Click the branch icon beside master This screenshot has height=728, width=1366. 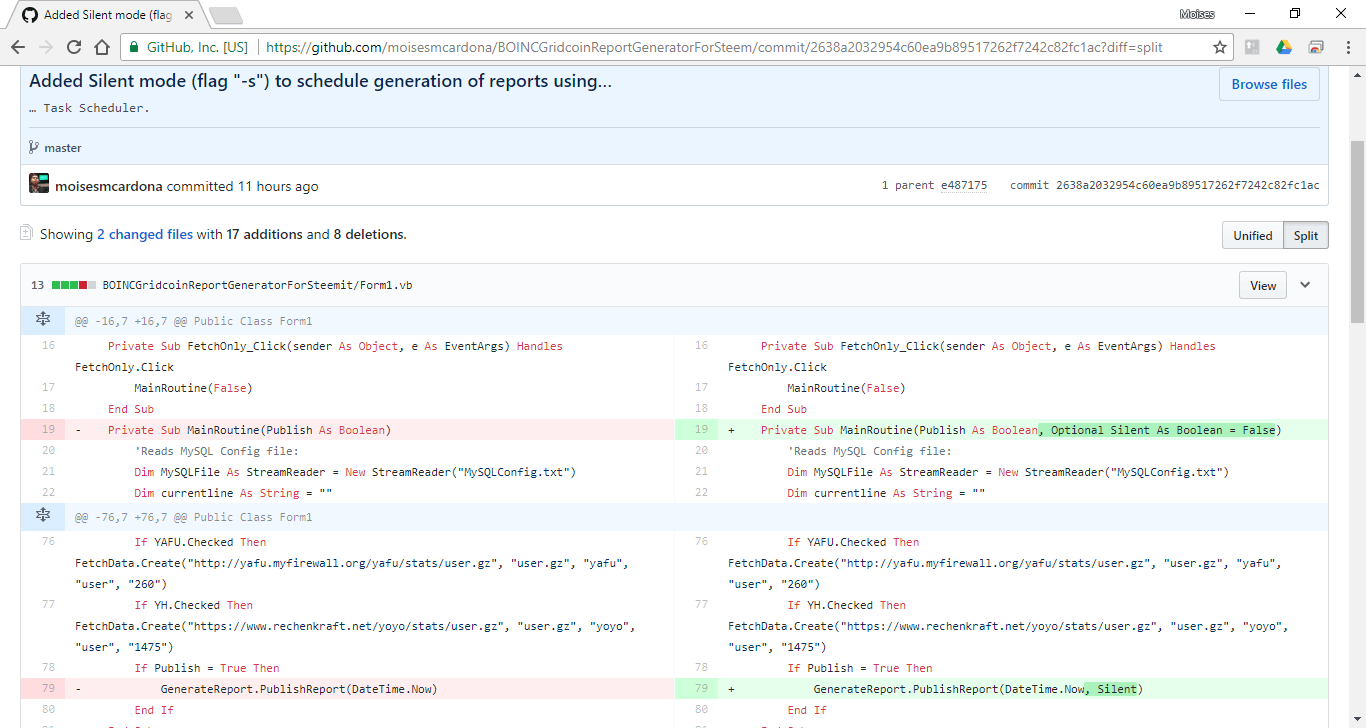[34, 148]
